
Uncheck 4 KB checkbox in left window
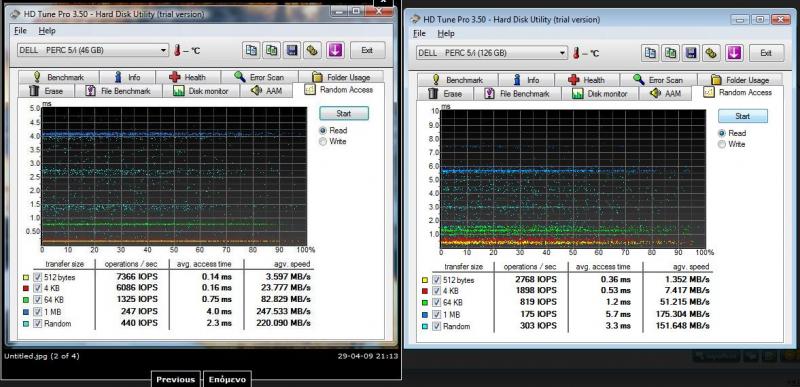click(x=37, y=288)
